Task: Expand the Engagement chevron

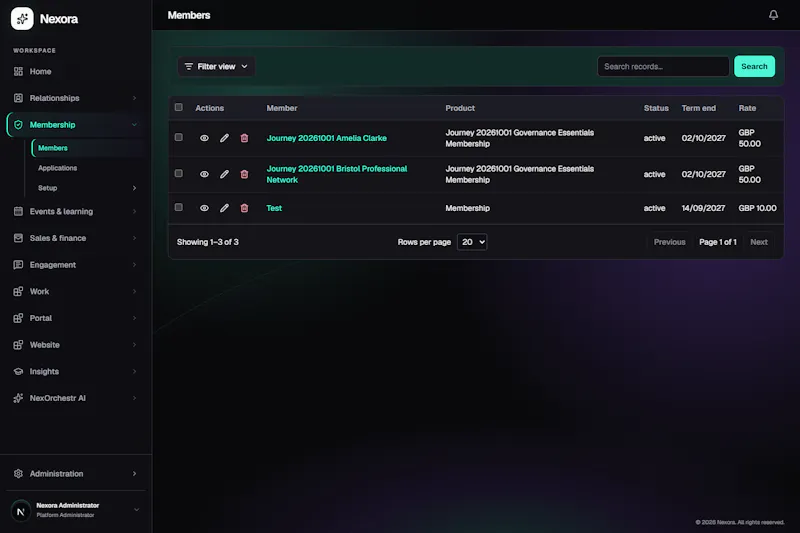Action: pos(134,265)
